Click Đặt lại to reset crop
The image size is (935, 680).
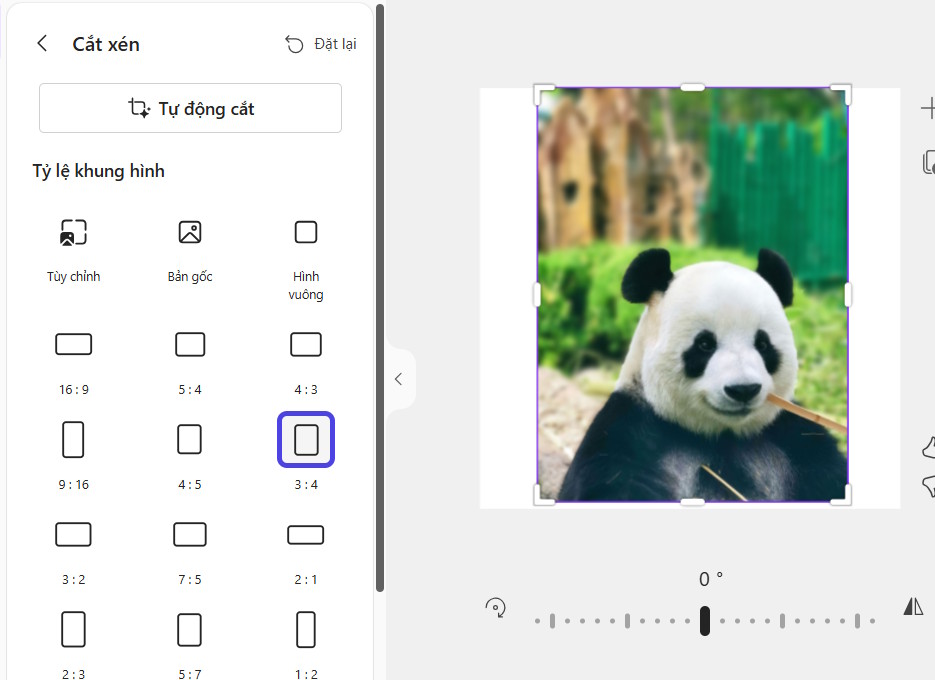(x=335, y=43)
